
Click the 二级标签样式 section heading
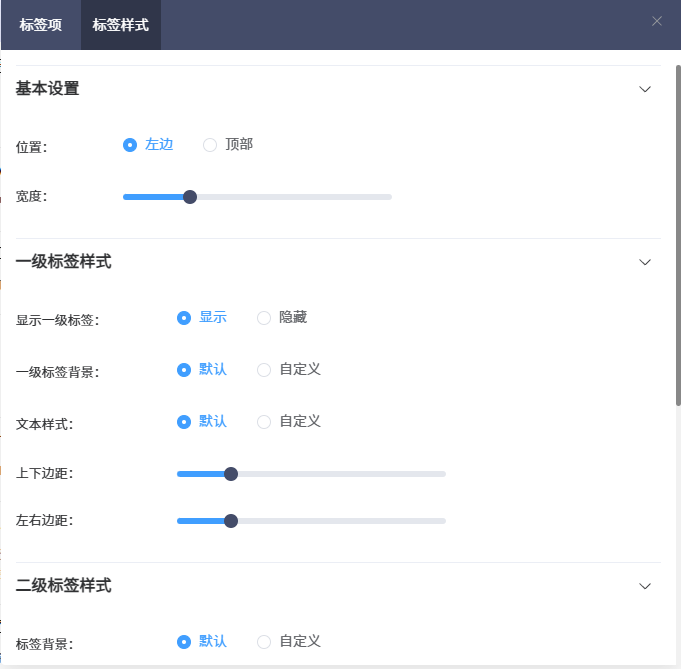(x=63, y=586)
